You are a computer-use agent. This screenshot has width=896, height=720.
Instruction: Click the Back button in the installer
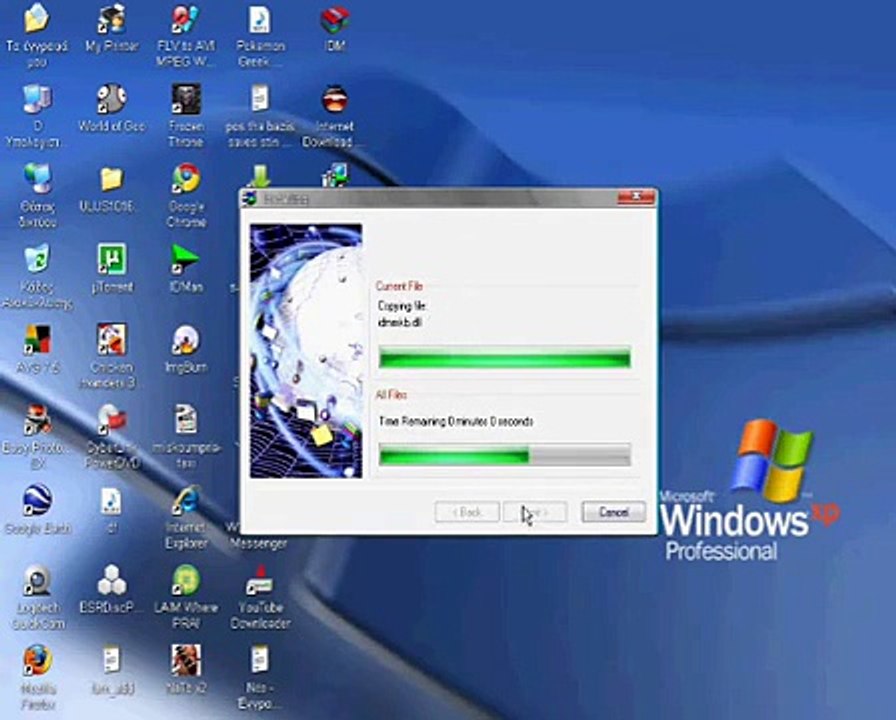467,512
